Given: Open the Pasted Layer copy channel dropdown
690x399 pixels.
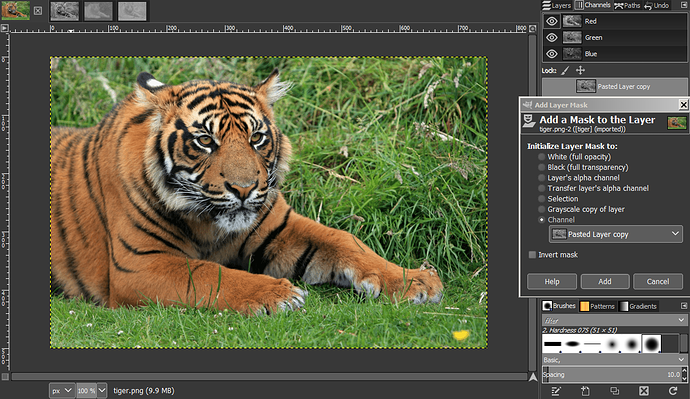Looking at the screenshot, I should (x=616, y=234).
